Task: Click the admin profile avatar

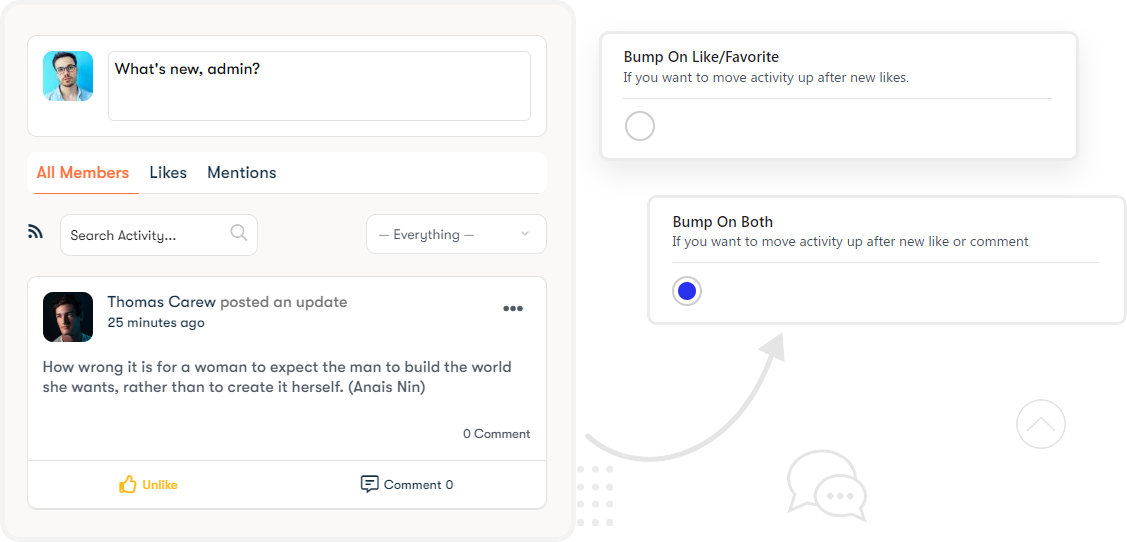Action: pos(68,75)
